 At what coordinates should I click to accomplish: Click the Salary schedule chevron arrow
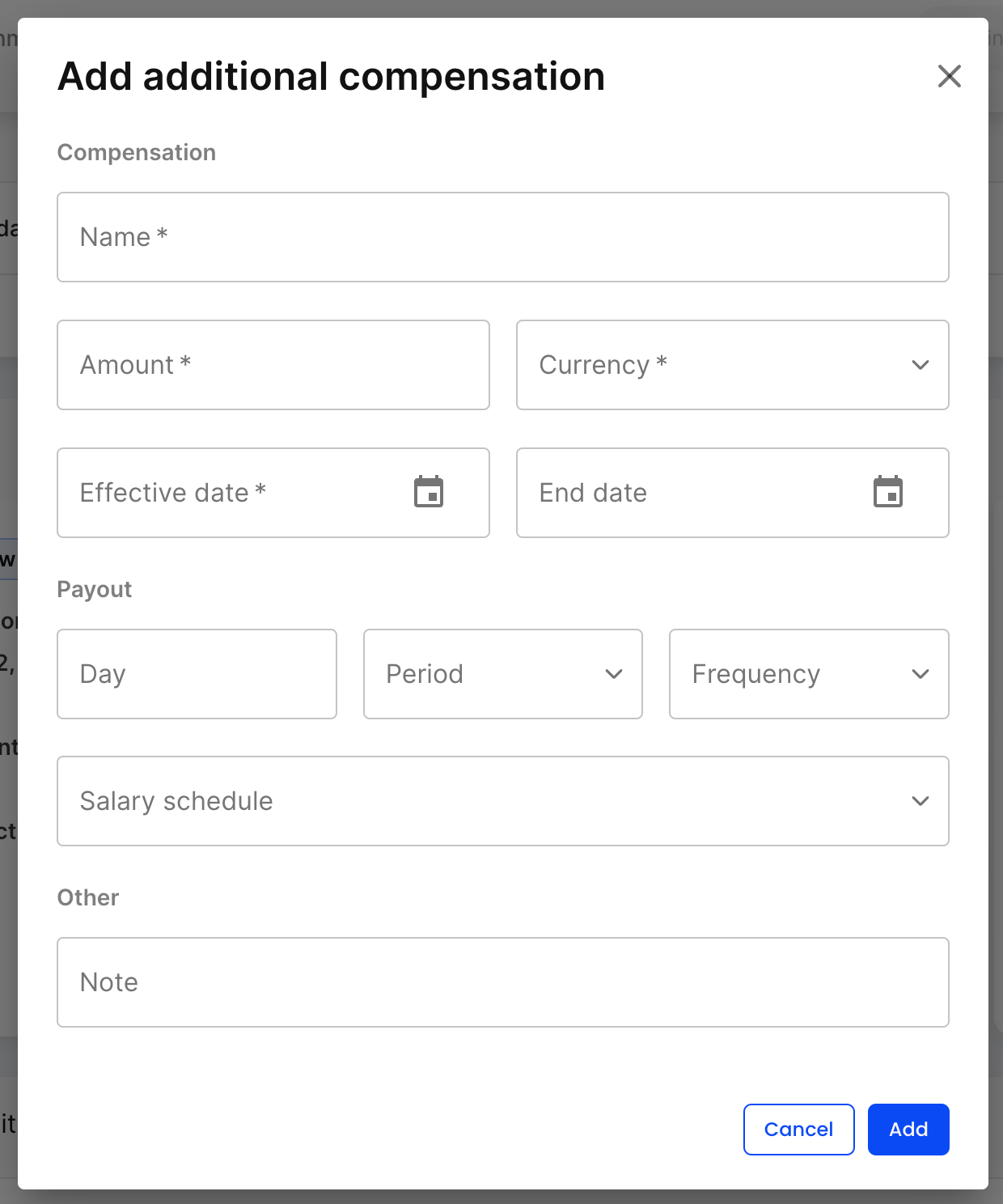920,801
